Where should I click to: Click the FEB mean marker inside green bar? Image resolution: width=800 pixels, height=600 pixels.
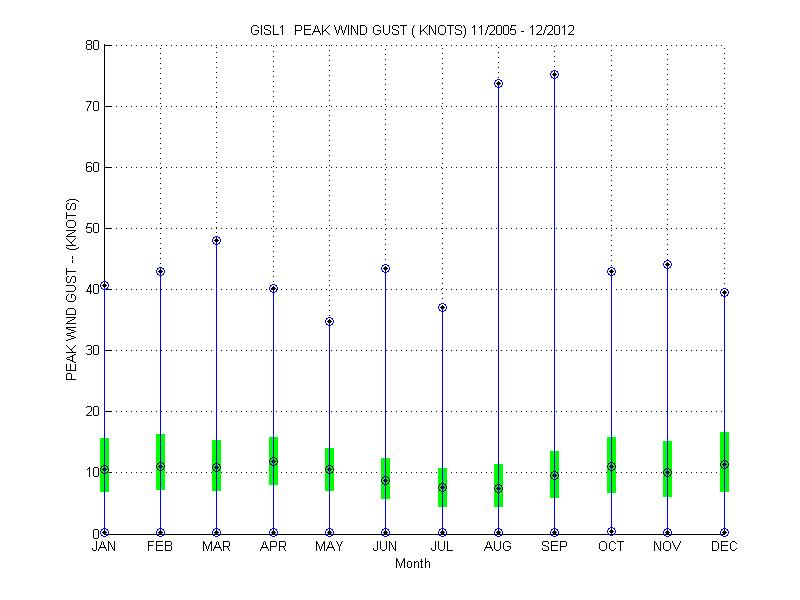160,466
